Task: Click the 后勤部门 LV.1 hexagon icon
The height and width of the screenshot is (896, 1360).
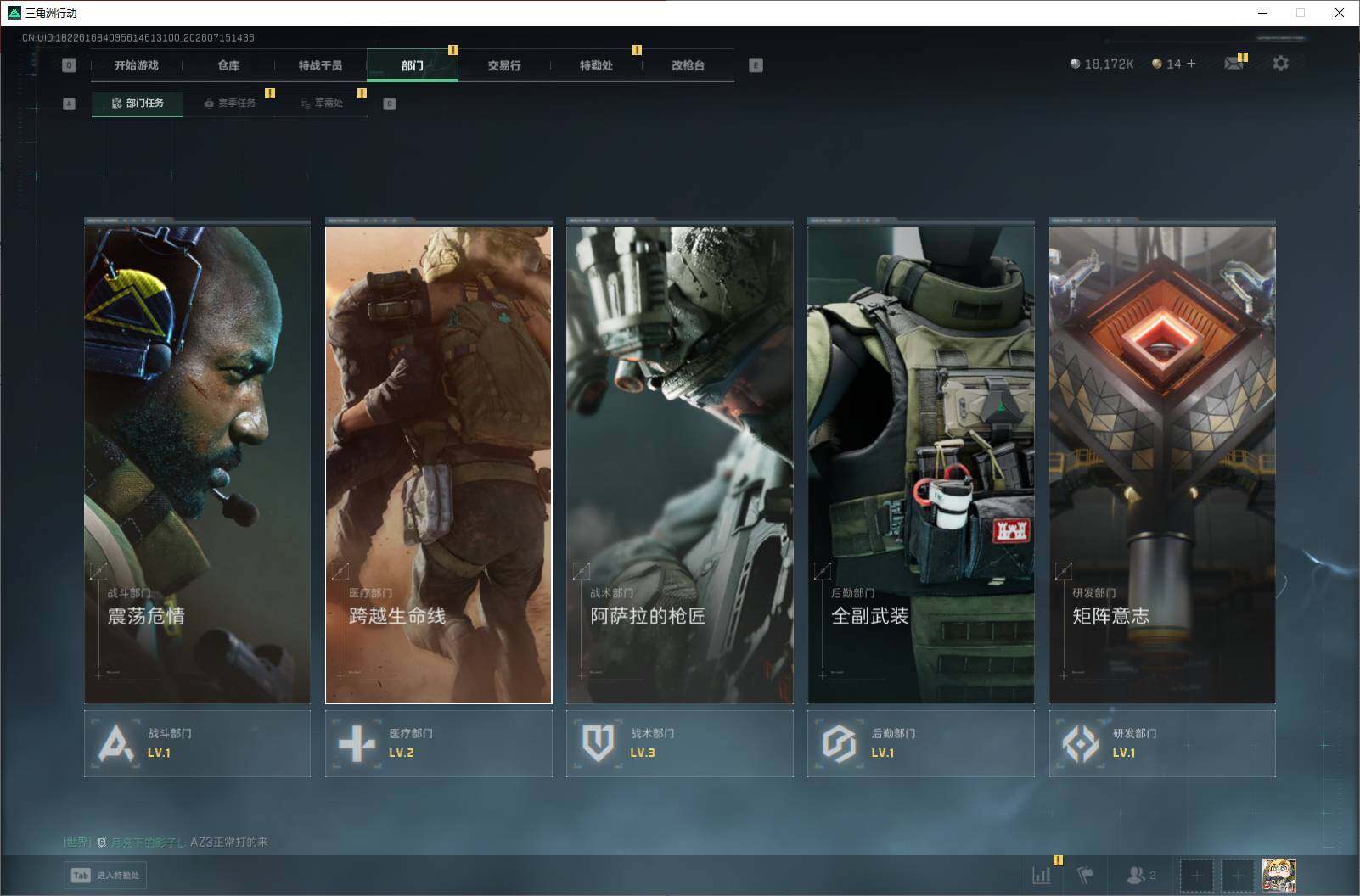Action: [839, 743]
